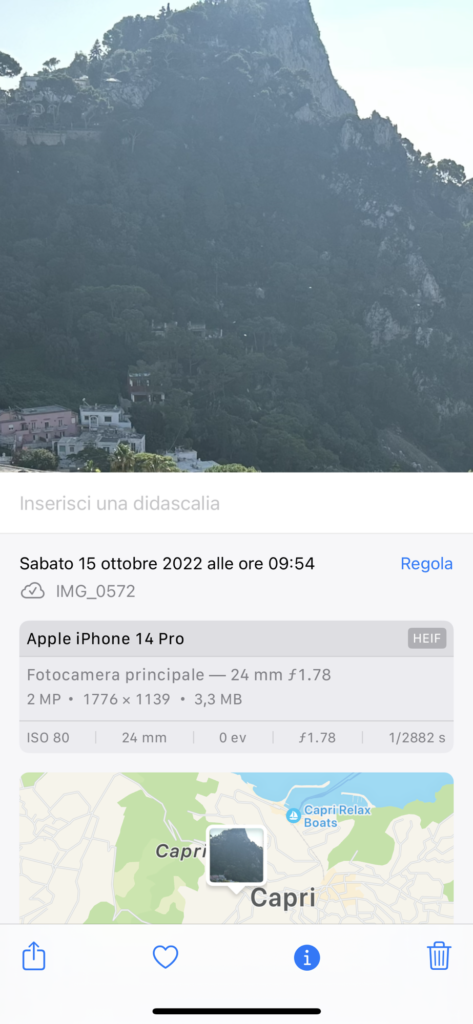Viewport: 473px width, 1024px height.
Task: Tap the Inserisci una didascalia caption field
Action: point(236,504)
